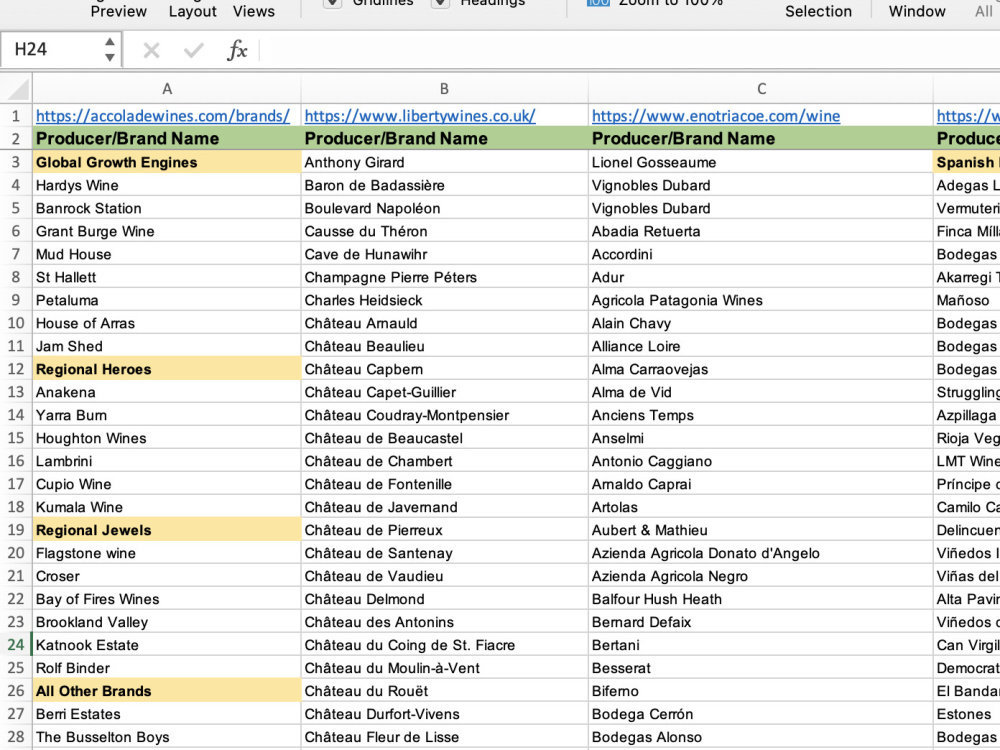
Task: Select the Baron de Badassière cell
Action: 445,185
